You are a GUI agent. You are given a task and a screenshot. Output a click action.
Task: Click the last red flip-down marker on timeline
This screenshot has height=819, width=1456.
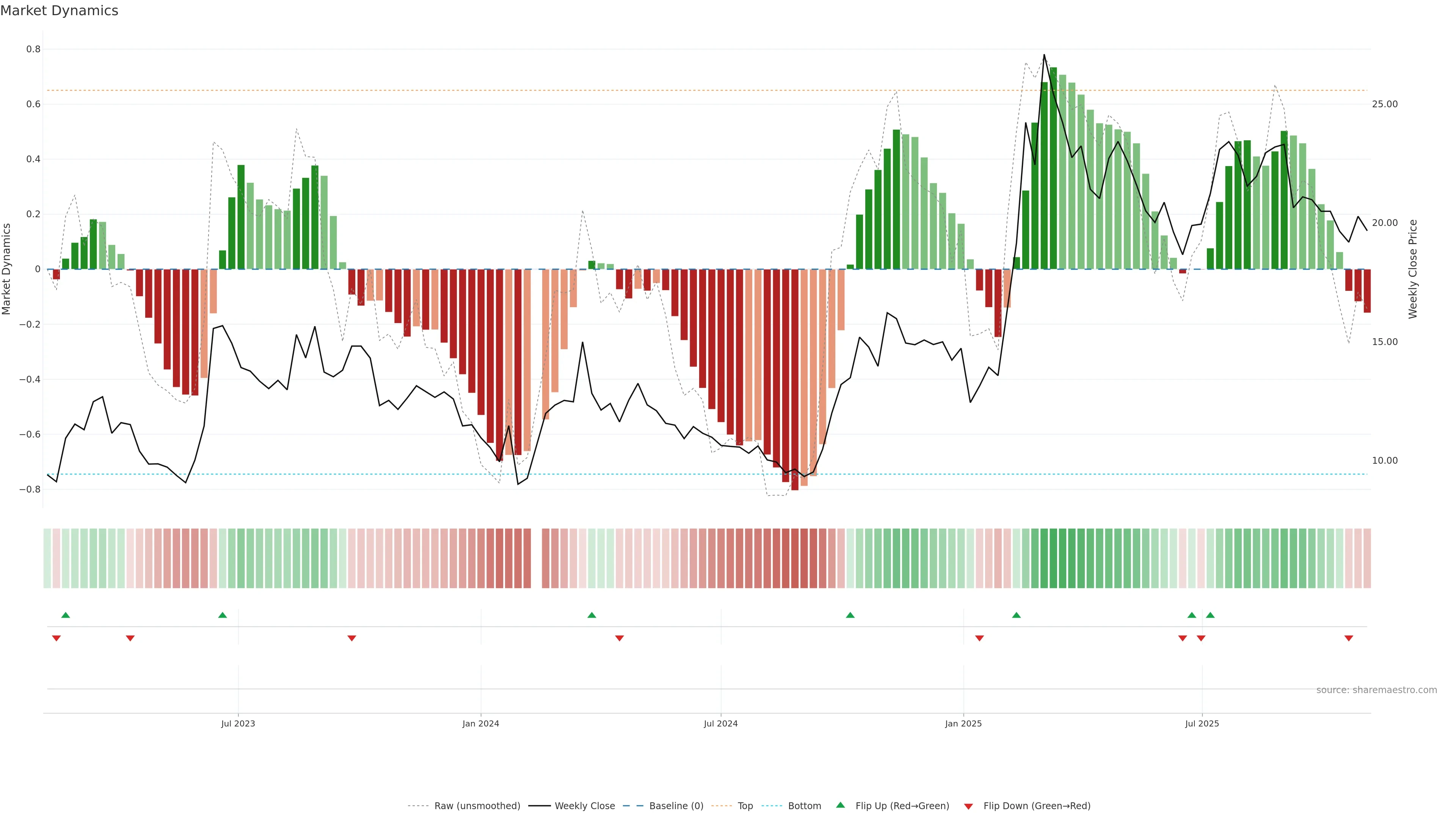1349,638
